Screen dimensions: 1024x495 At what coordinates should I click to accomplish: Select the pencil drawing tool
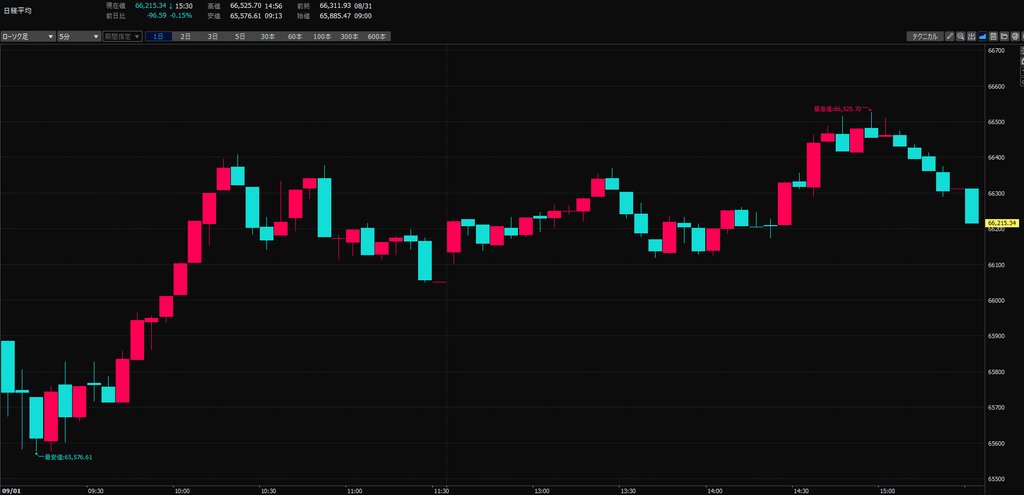click(950, 37)
